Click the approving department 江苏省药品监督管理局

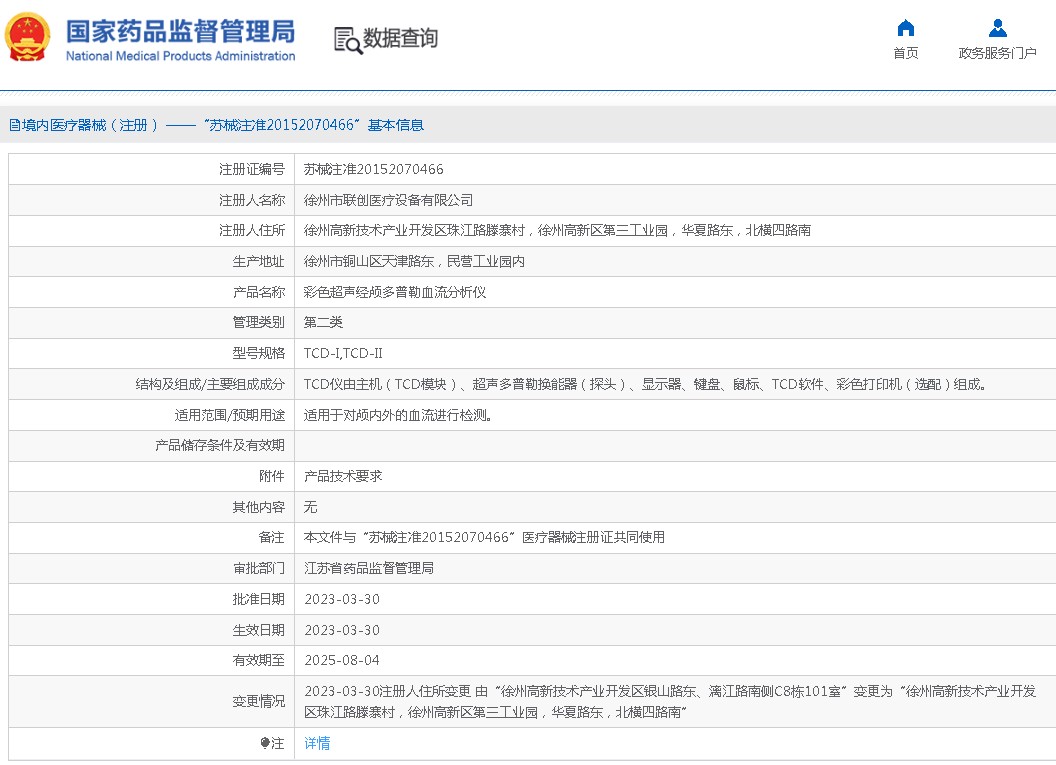[x=368, y=568]
